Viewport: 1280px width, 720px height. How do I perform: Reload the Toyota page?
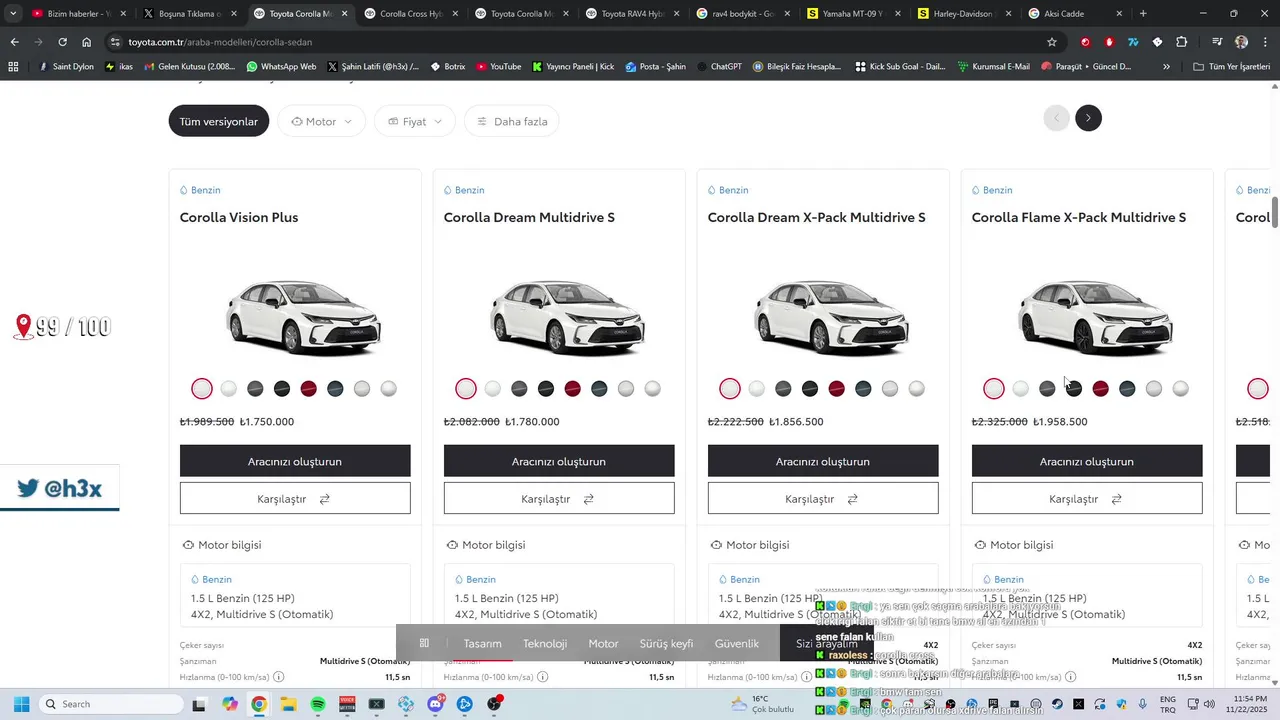(x=62, y=42)
